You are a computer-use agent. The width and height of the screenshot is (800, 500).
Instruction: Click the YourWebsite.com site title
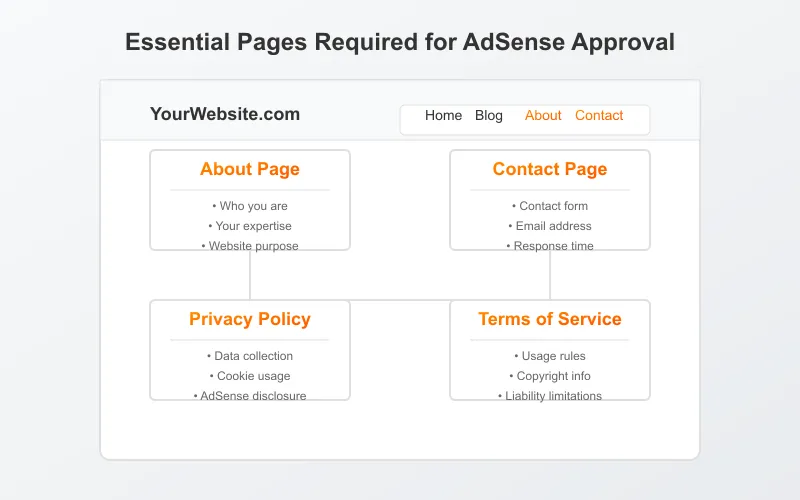point(225,114)
